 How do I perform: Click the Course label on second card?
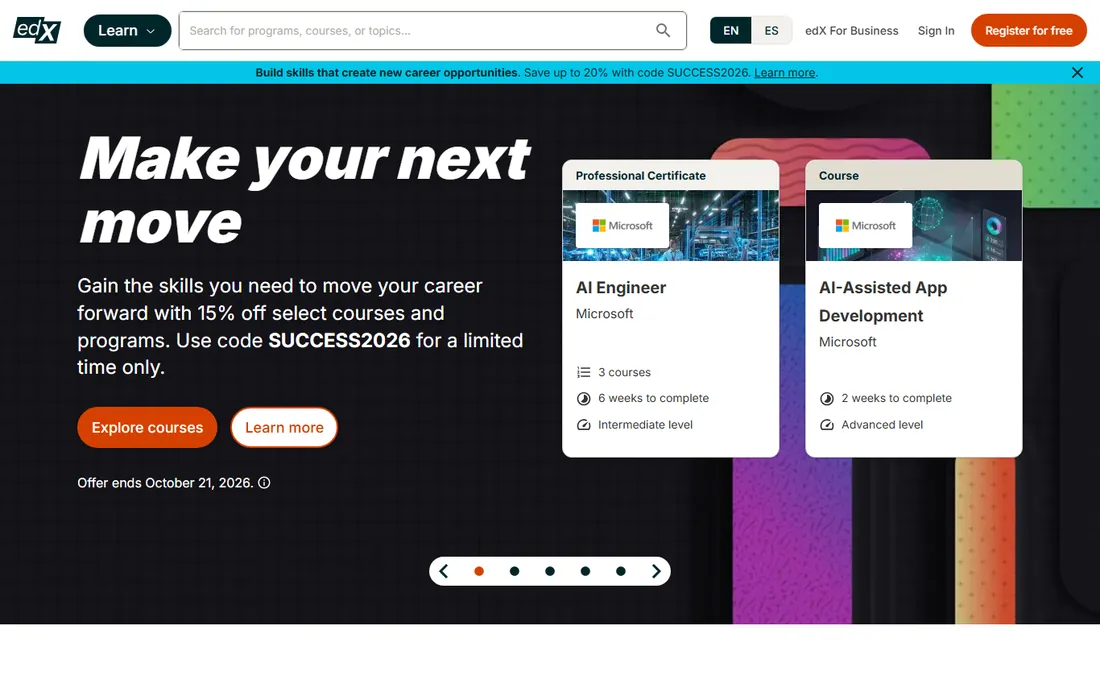tap(838, 175)
